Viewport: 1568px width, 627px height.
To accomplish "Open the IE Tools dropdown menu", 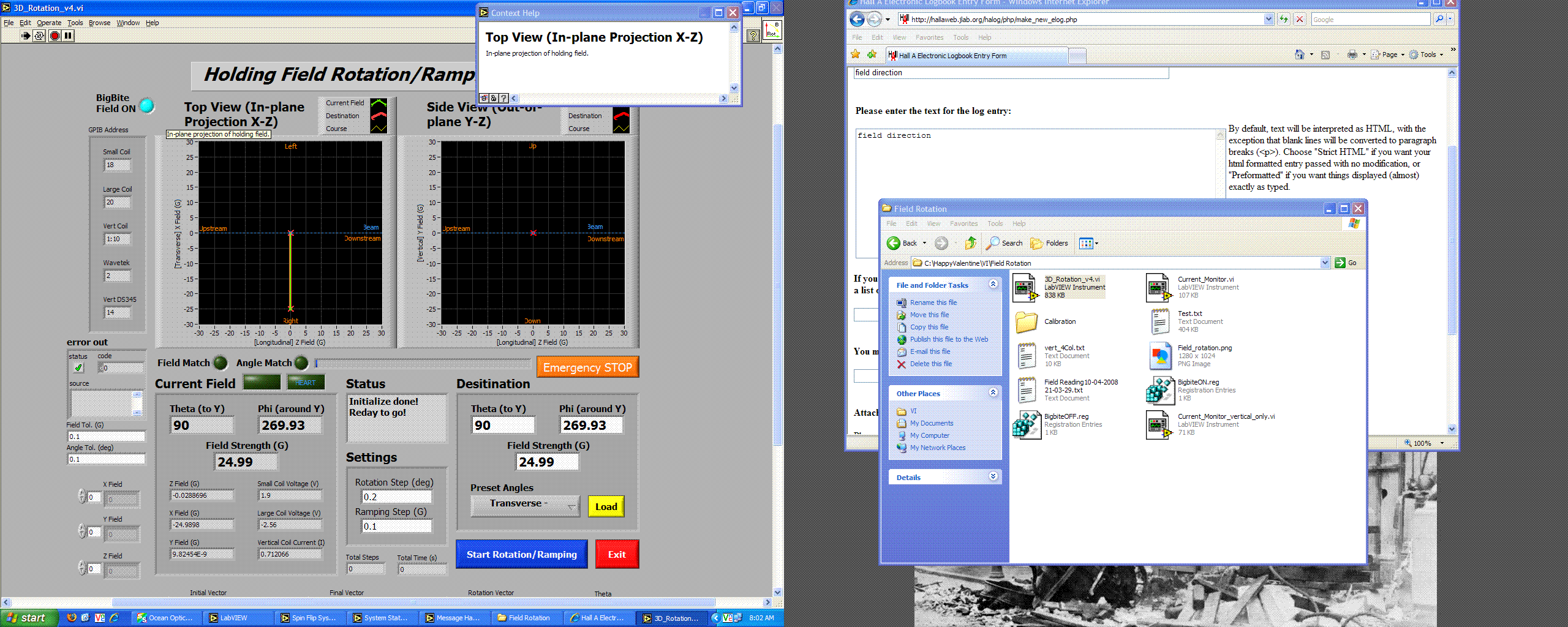I will (1427, 54).
